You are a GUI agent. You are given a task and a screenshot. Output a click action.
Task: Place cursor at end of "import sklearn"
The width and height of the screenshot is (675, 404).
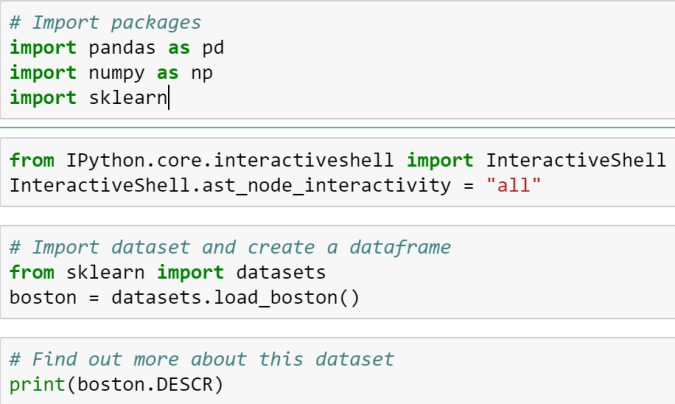[x=169, y=98]
